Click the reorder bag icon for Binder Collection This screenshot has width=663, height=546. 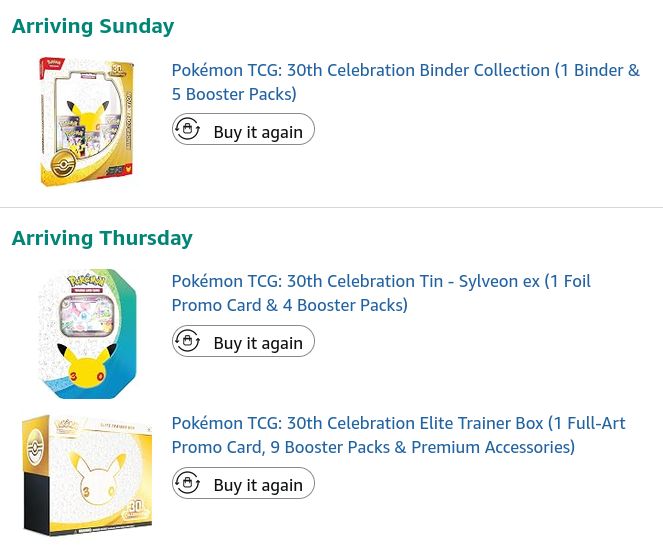pos(187,129)
